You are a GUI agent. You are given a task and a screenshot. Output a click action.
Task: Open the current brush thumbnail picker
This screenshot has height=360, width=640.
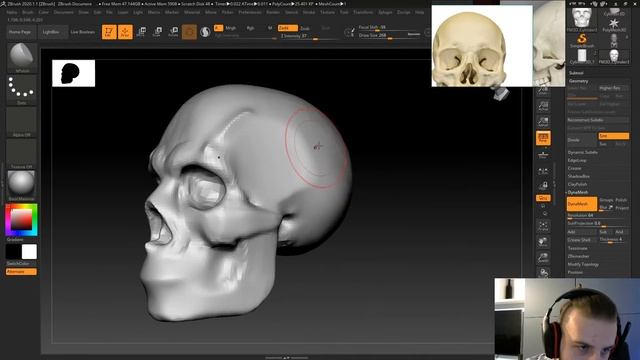point(22,58)
